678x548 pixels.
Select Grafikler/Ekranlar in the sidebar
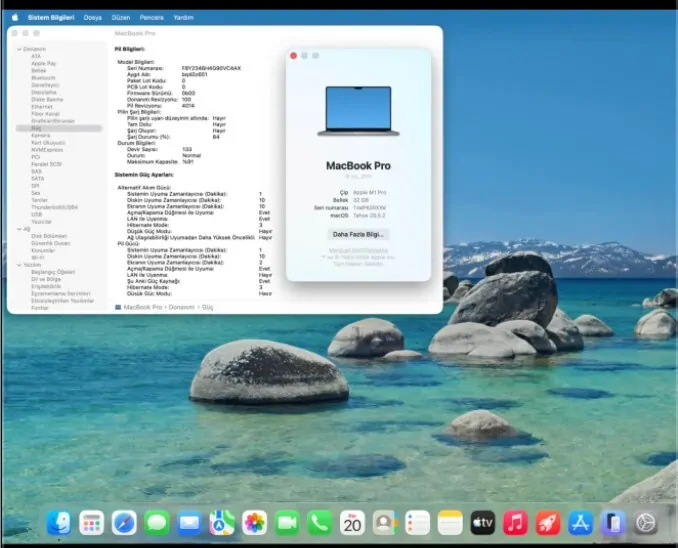coord(53,121)
